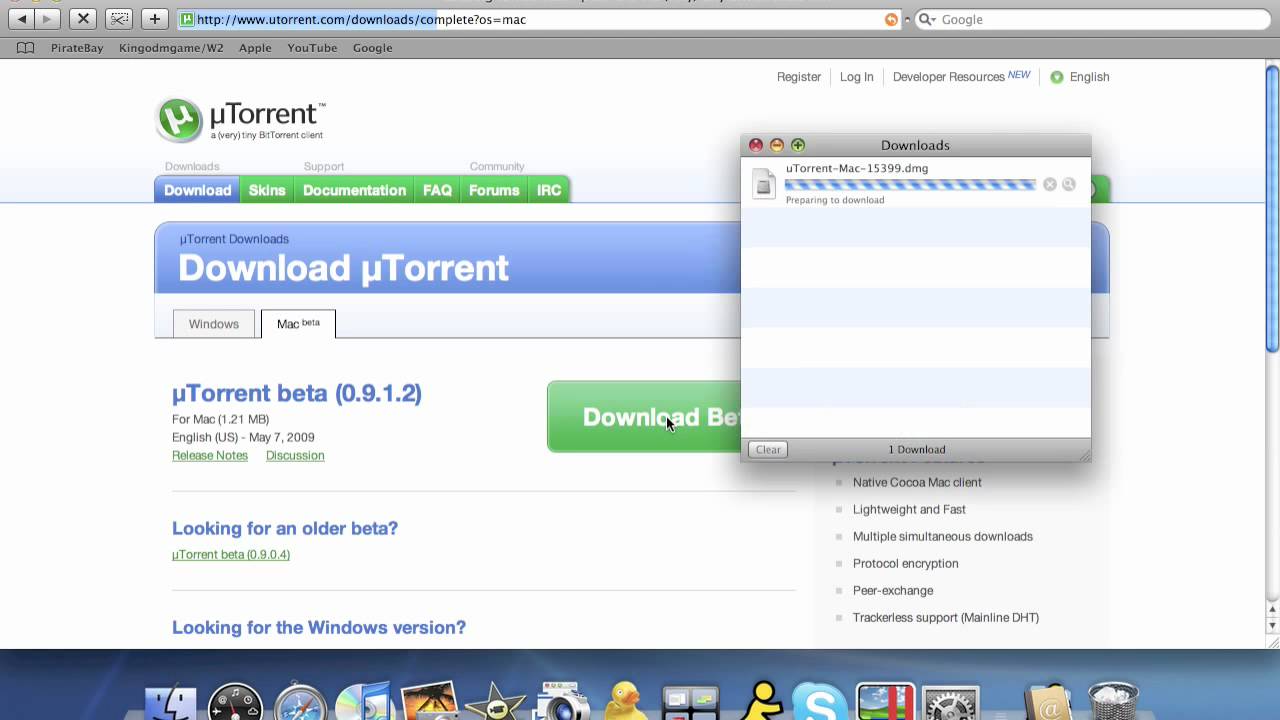This screenshot has width=1280, height=720.
Task: Switch to the Windows tab
Action: coord(214,324)
